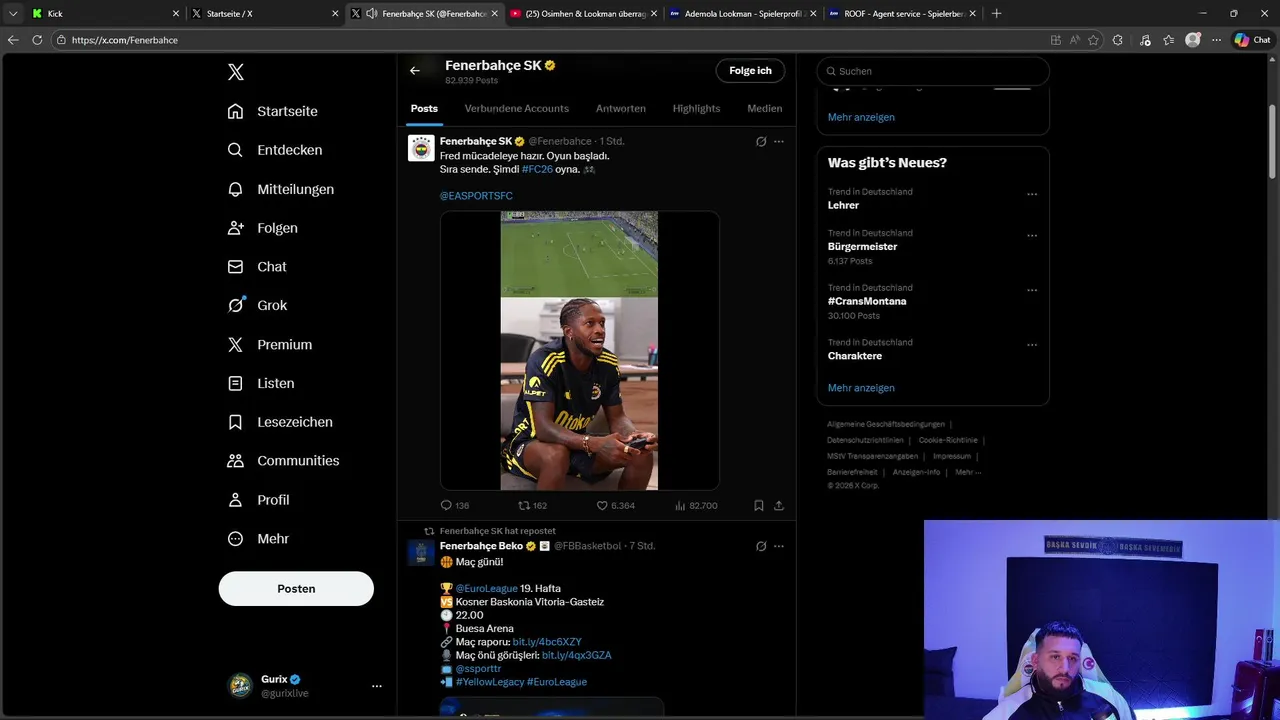Open Lesezeichen bookmarks
This screenshot has height=720, width=1280.
(280, 422)
